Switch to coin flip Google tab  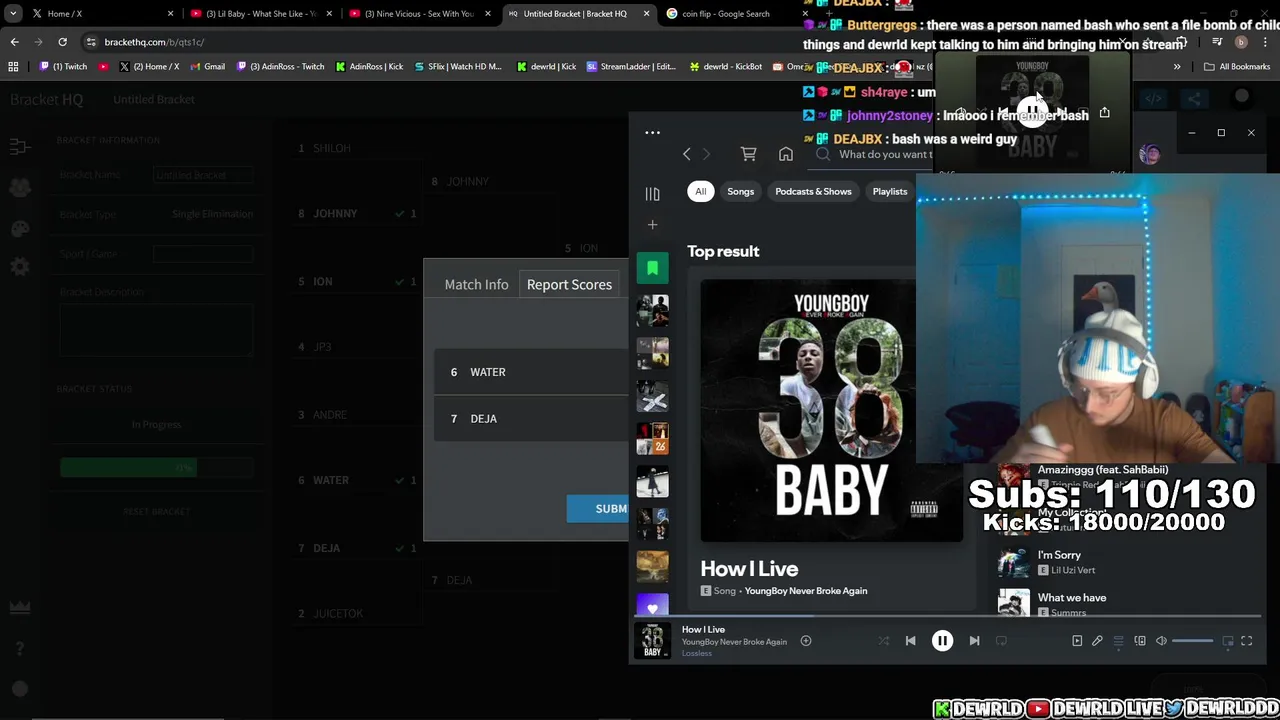732,14
